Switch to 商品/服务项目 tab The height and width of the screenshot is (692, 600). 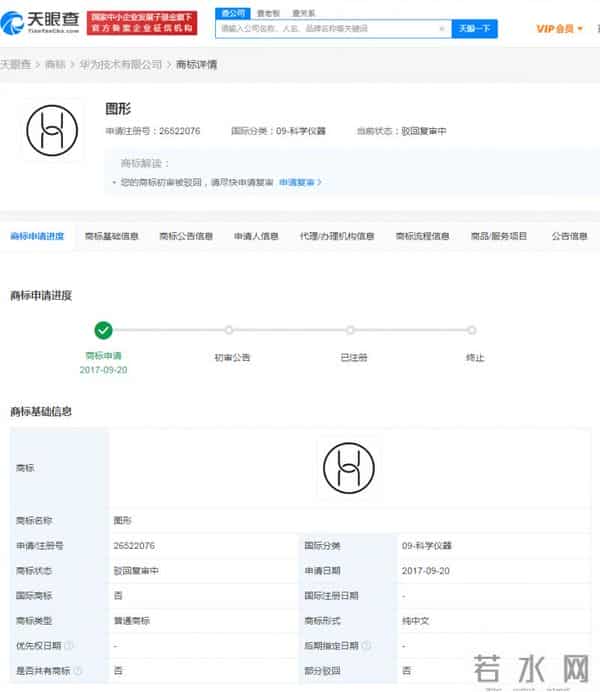click(499, 236)
